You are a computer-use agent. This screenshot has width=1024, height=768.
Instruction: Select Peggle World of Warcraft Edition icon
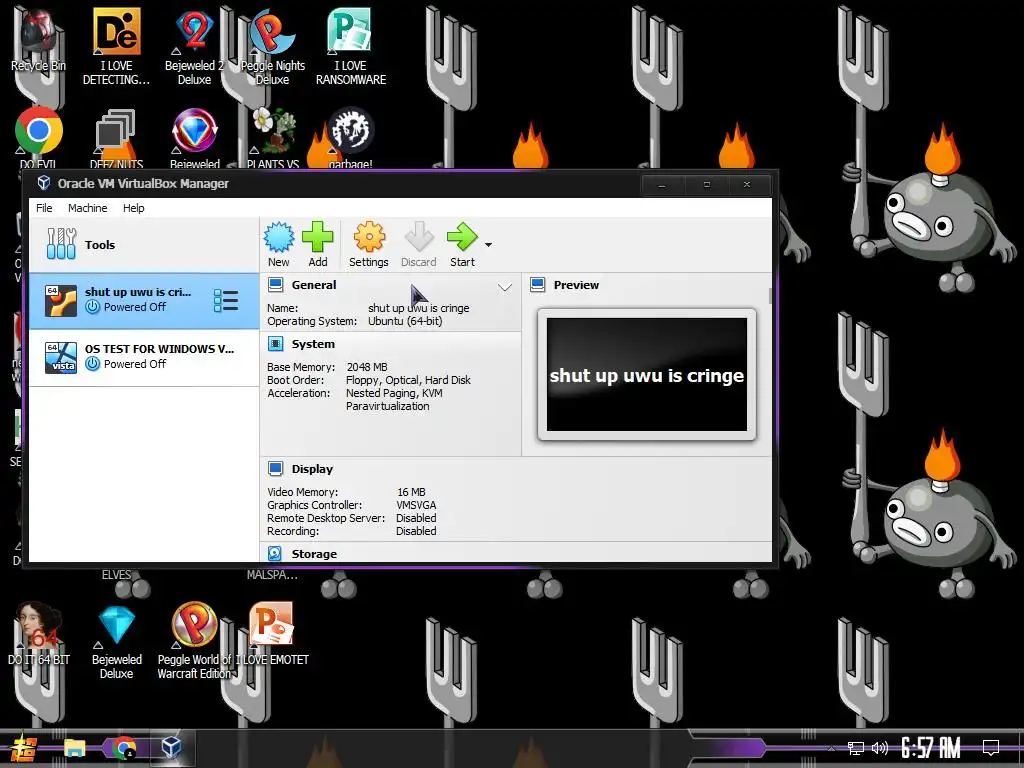click(x=194, y=641)
